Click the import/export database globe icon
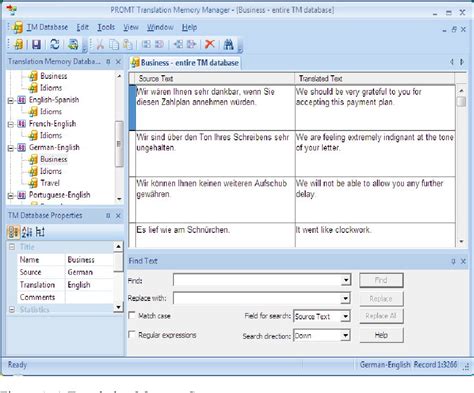Image resolution: width=474 pixels, height=393 pixels. click(x=73, y=44)
